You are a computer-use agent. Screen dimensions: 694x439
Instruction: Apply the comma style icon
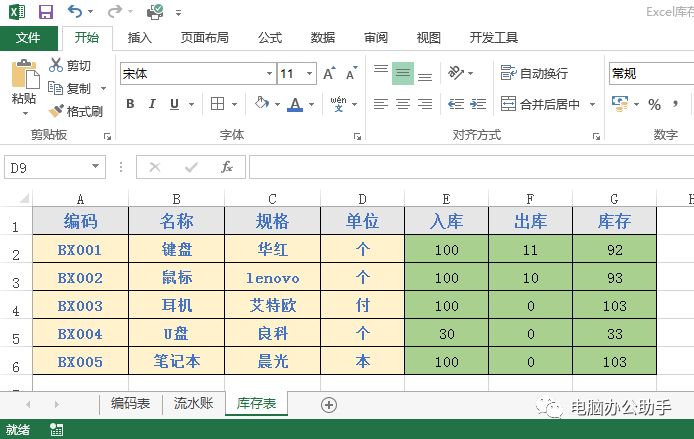pos(675,104)
